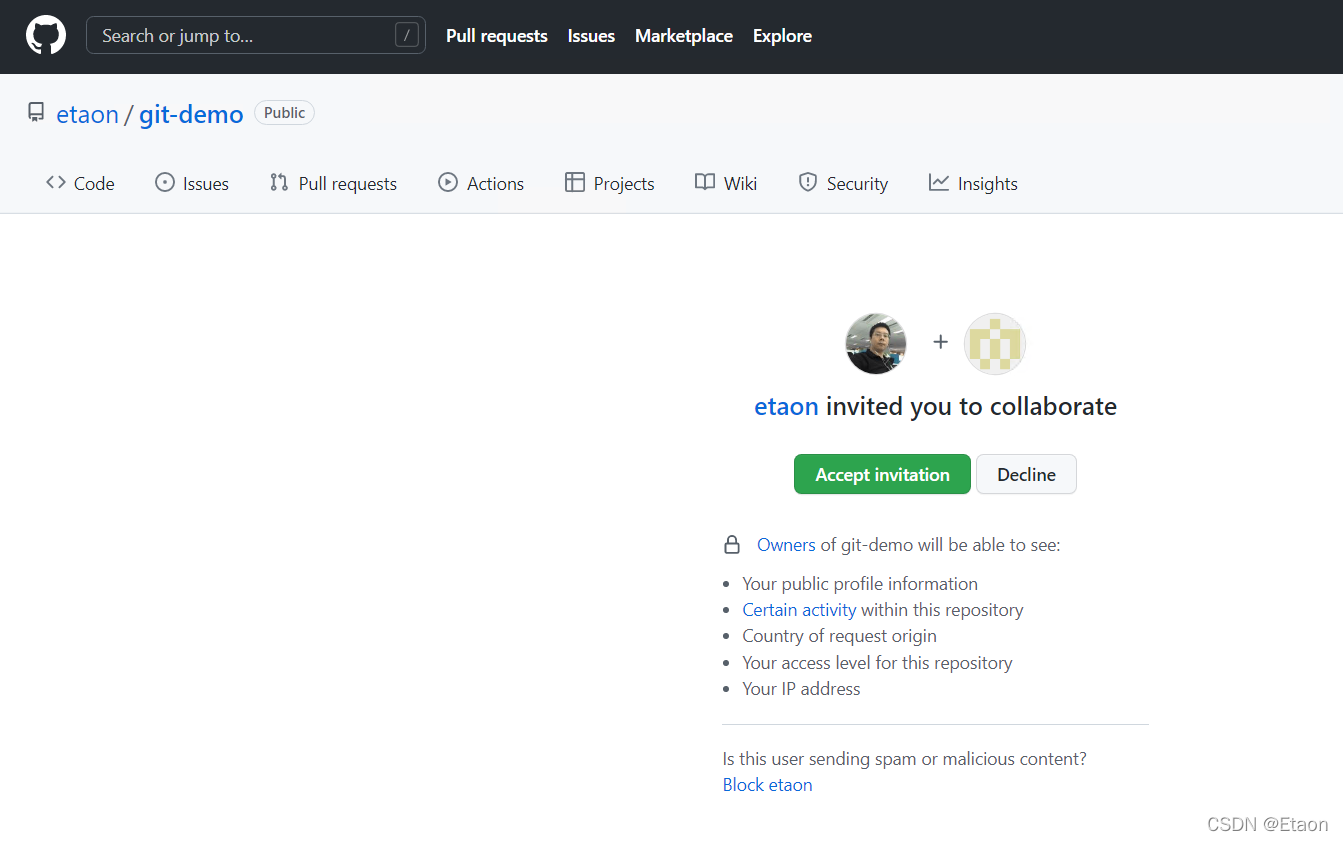Block etaon via the link

pyautogui.click(x=767, y=785)
